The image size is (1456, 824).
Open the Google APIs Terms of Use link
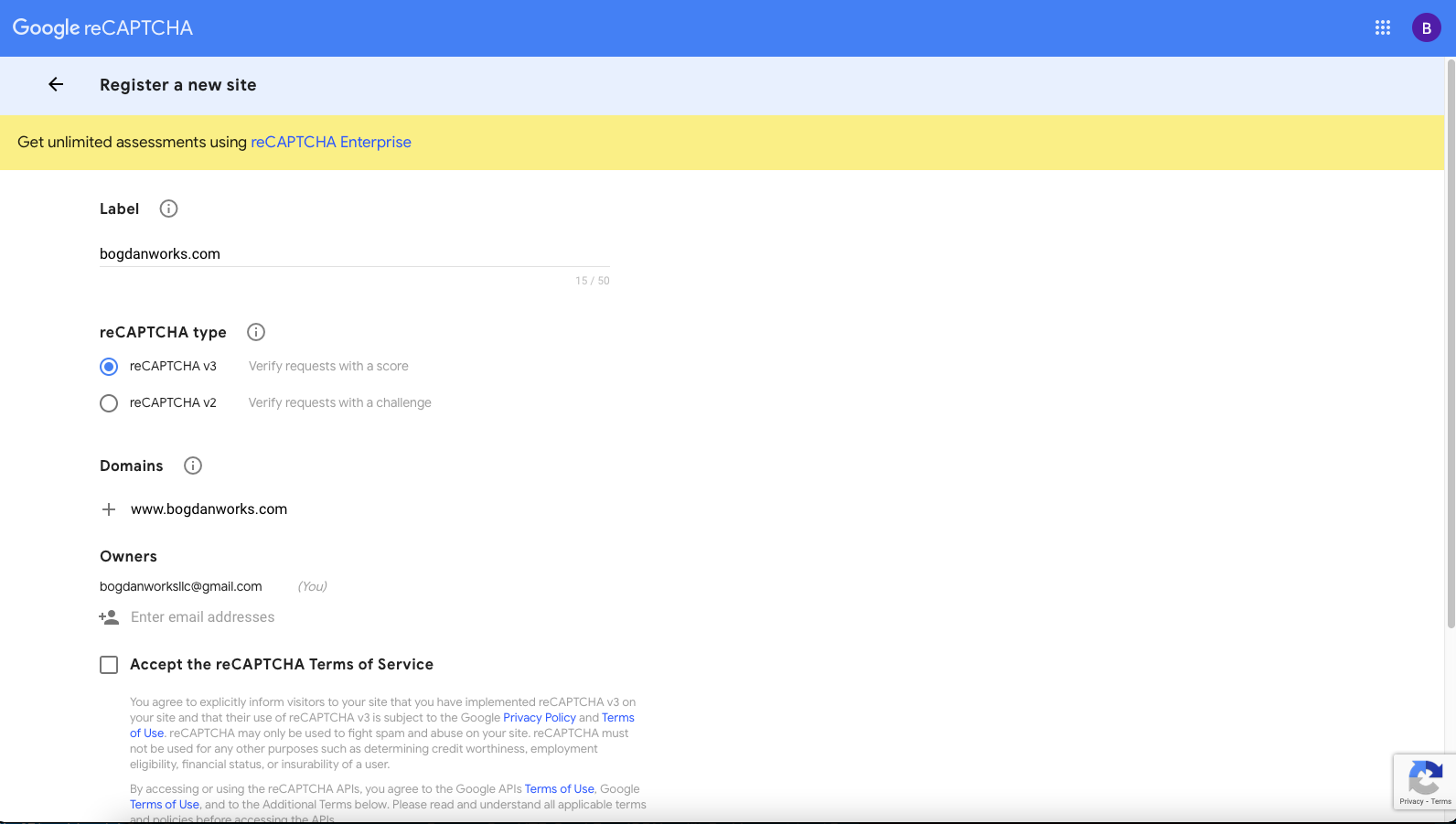[x=559, y=789]
